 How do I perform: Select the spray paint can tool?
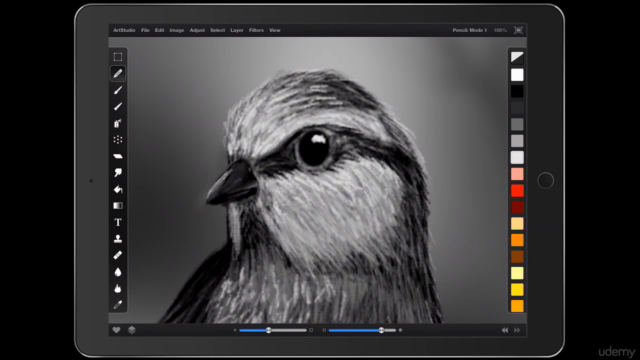(x=118, y=123)
